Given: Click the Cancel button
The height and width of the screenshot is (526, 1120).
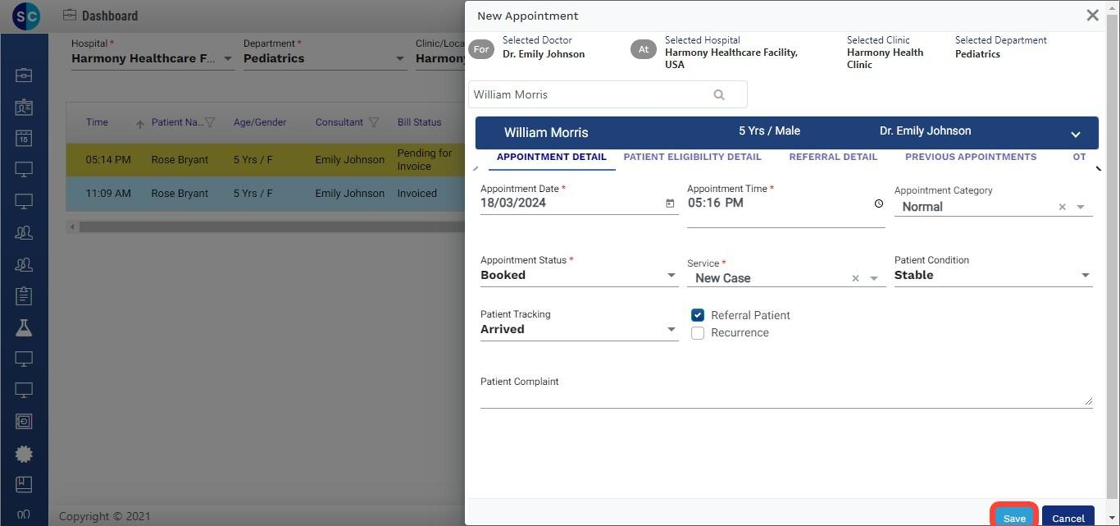Looking at the screenshot, I should [1068, 517].
